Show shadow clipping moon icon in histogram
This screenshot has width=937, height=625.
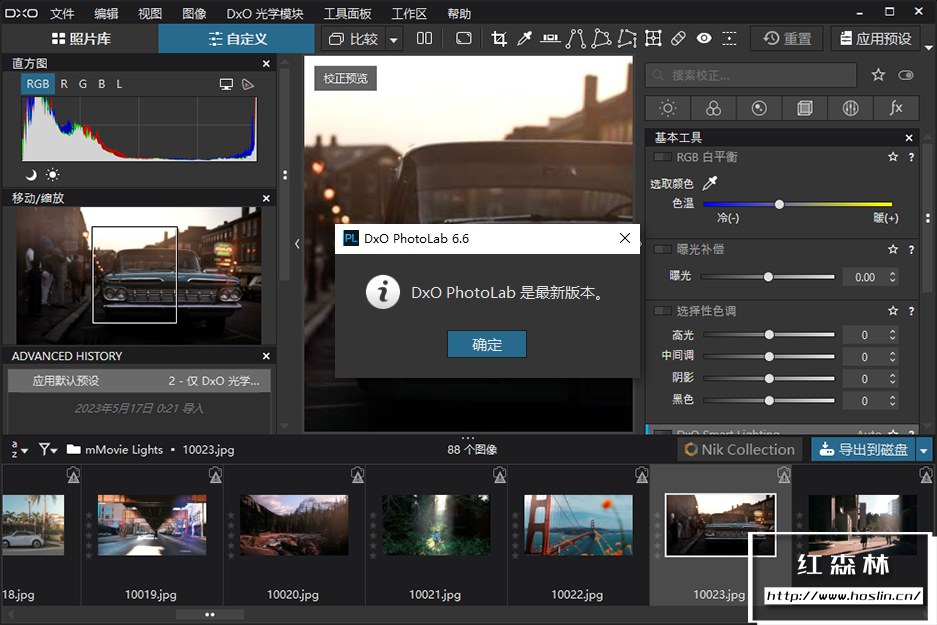pyautogui.click(x=31, y=174)
